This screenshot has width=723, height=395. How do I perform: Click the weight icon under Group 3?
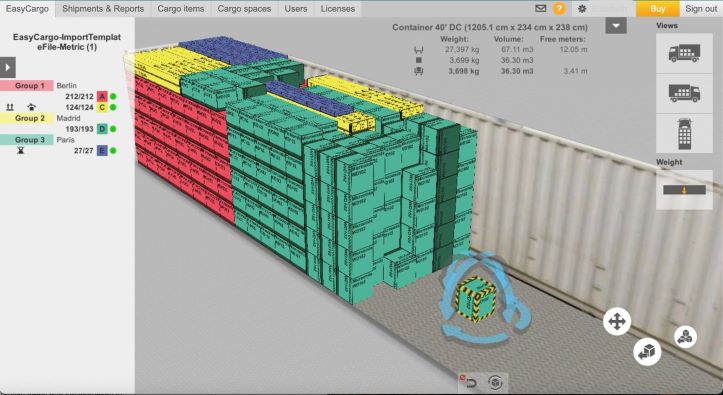(x=20, y=150)
